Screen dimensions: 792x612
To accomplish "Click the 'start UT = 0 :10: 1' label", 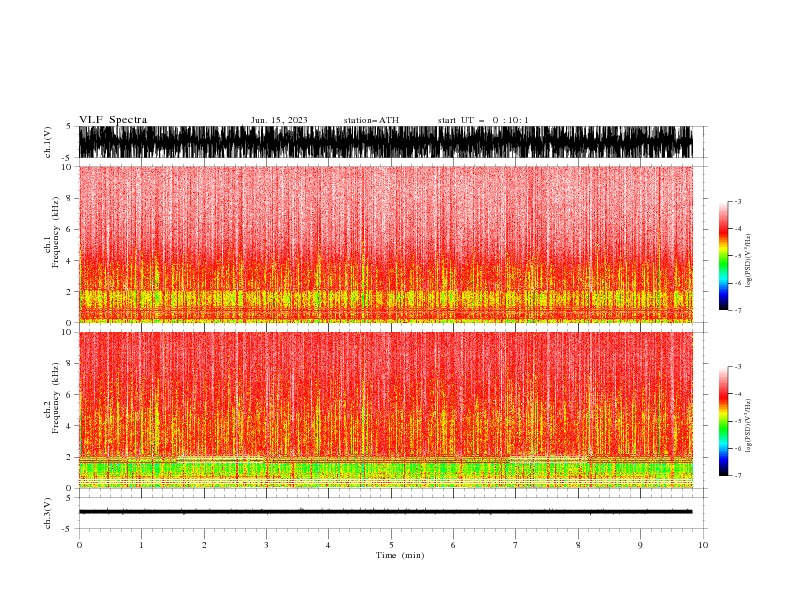I will click(x=483, y=120).
